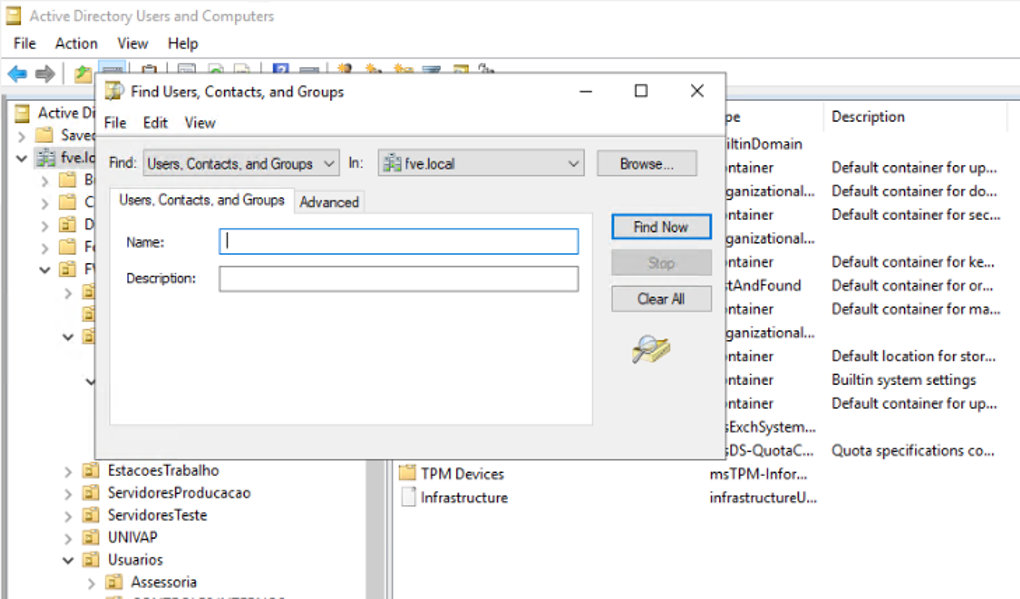Select the Active Directory root node icon in the tree
The image size is (1020, 599).
(23, 113)
